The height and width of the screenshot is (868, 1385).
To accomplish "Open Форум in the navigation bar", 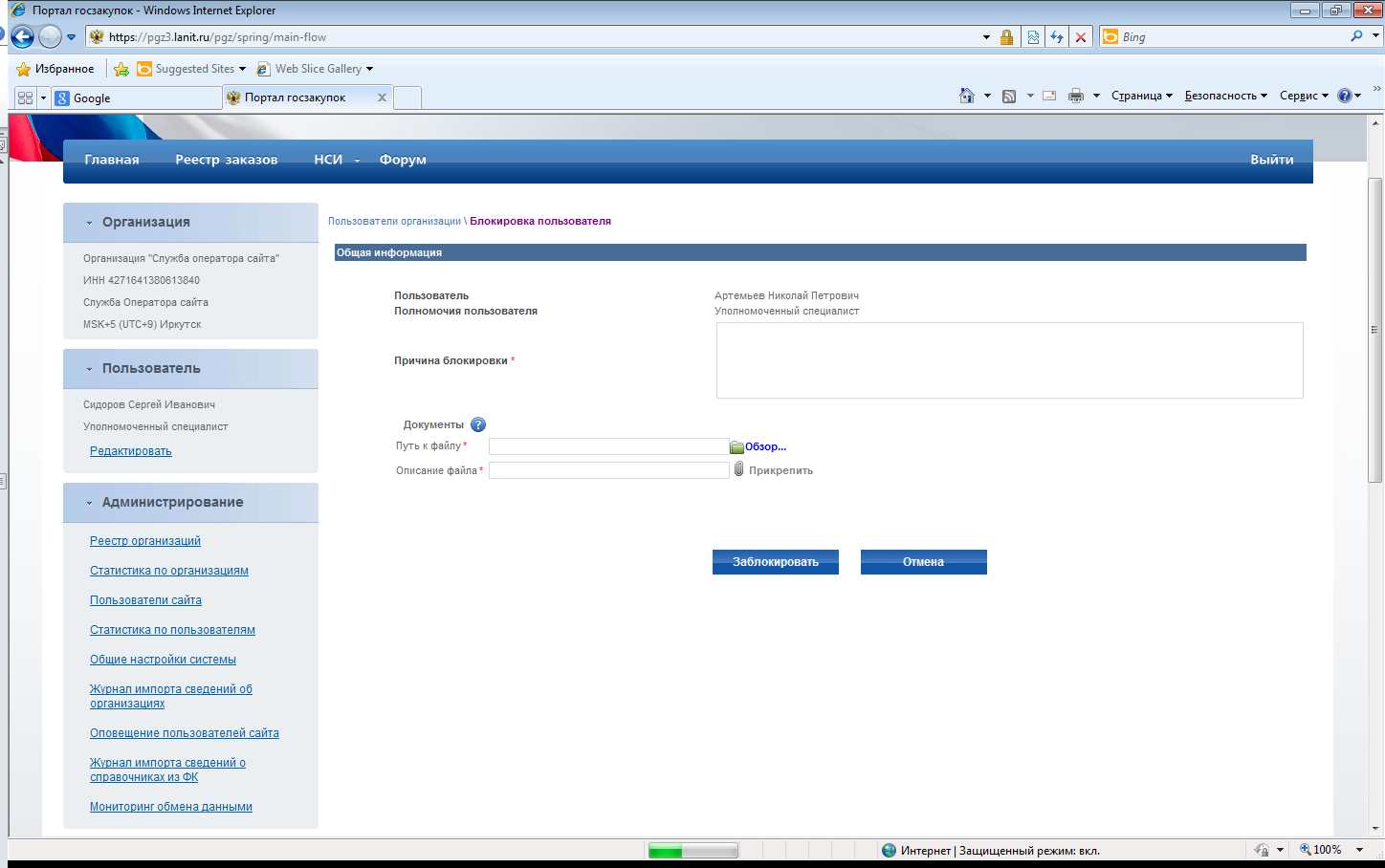I will (x=403, y=160).
